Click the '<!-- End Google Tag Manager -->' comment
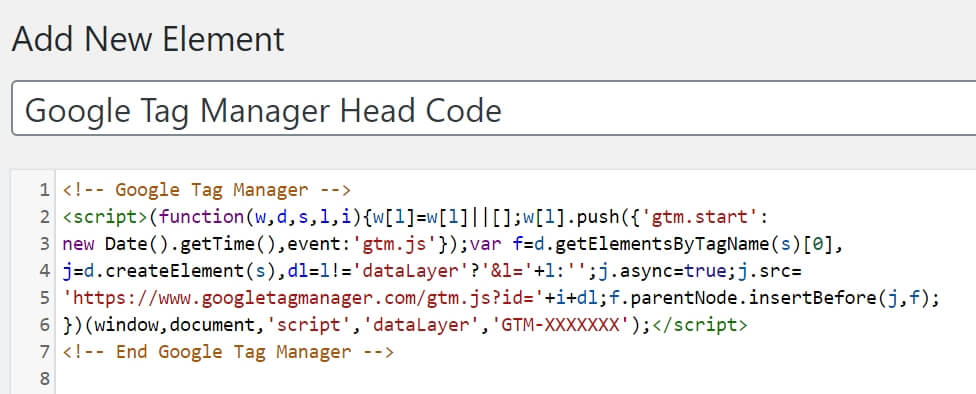The height and width of the screenshot is (394, 976). 228,352
